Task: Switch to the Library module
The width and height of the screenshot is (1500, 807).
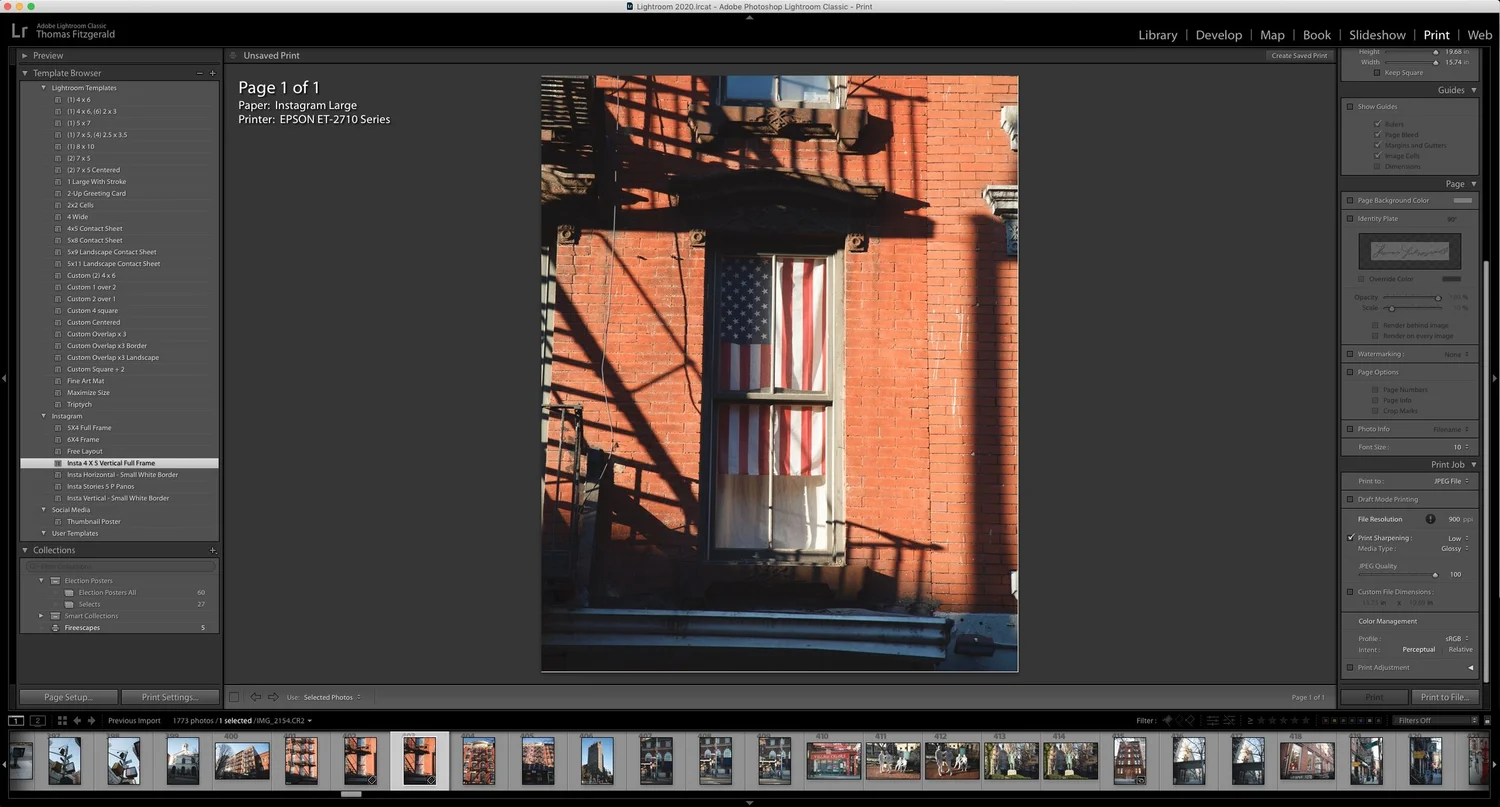Action: coord(1158,35)
